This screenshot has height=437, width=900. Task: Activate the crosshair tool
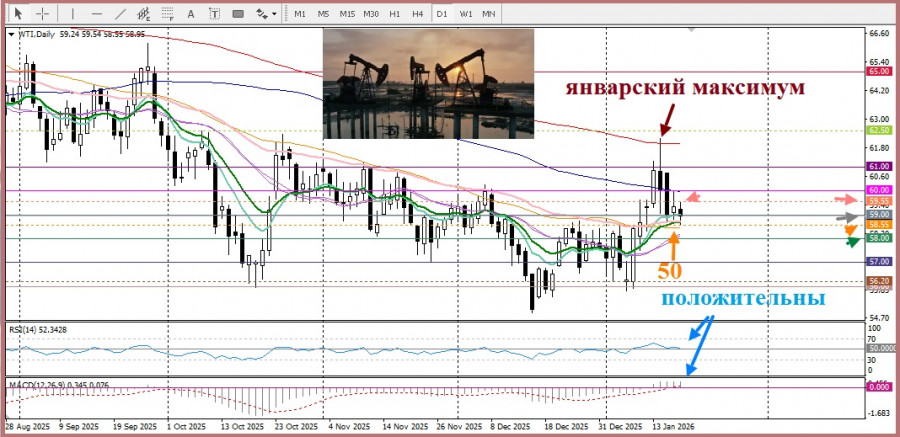(x=43, y=13)
